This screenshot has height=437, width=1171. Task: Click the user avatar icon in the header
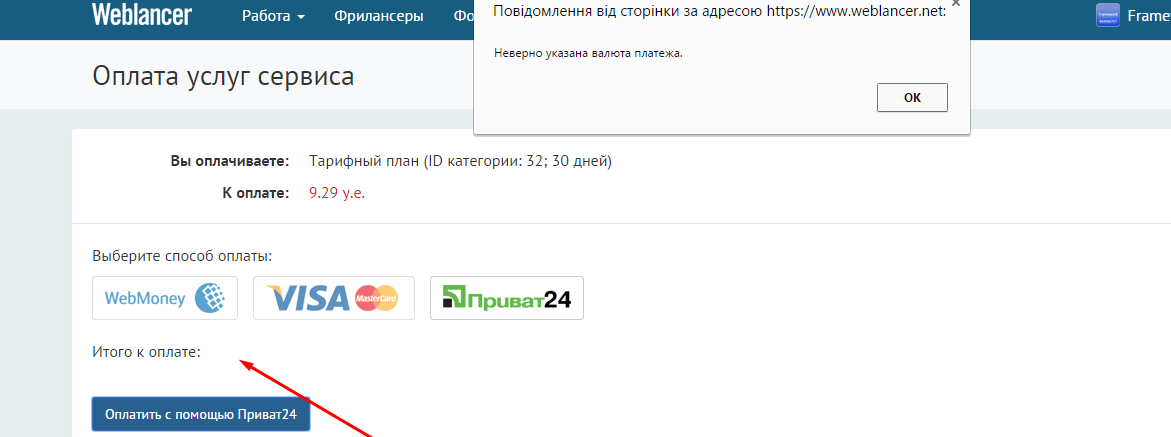[x=1108, y=15]
